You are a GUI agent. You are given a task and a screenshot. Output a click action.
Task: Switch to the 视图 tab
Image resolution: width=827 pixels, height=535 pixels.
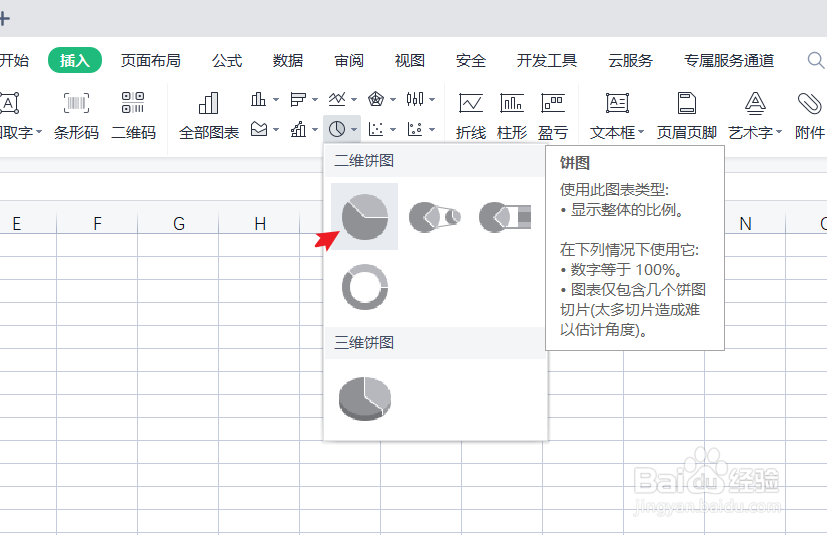(x=410, y=60)
